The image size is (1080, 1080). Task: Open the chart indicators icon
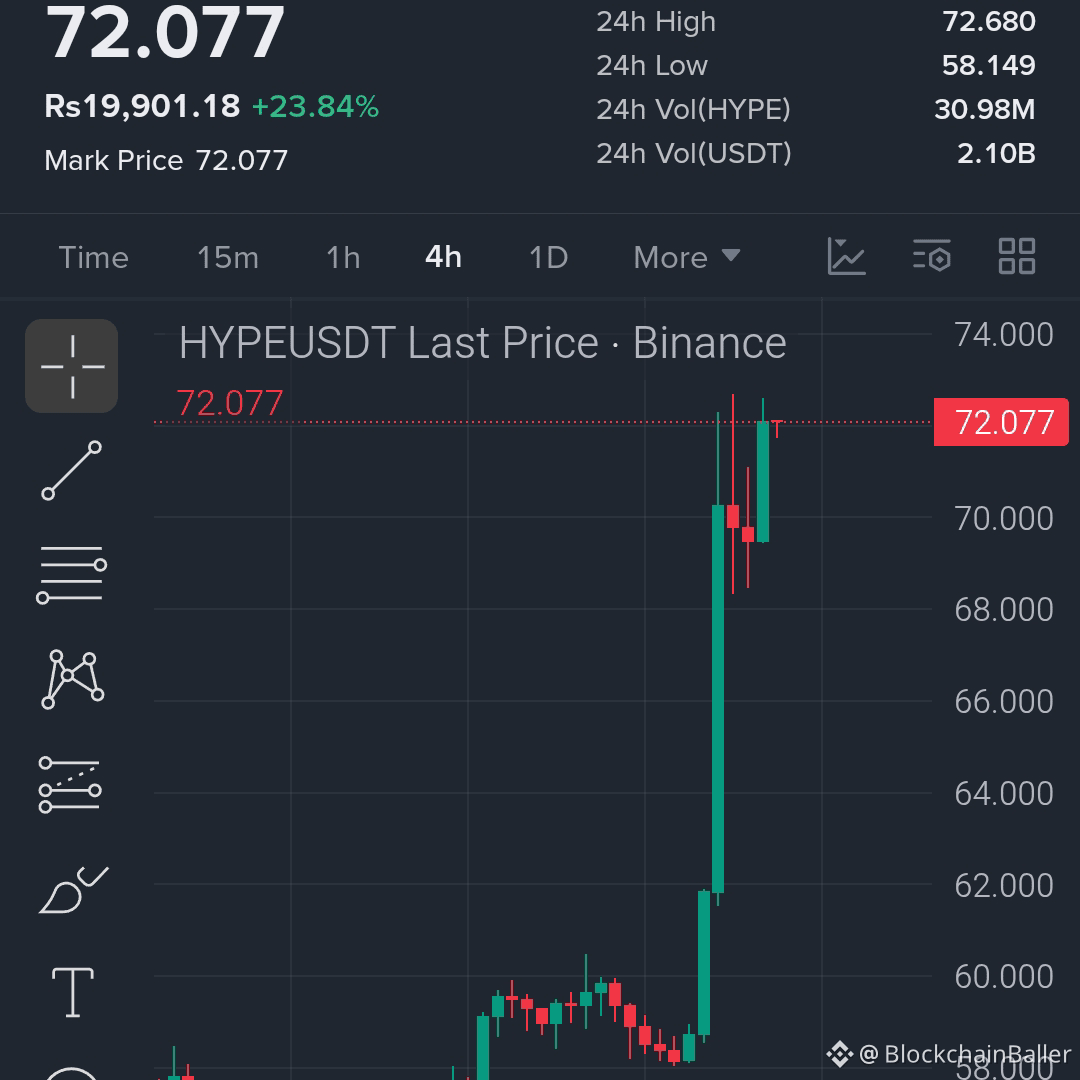[846, 257]
